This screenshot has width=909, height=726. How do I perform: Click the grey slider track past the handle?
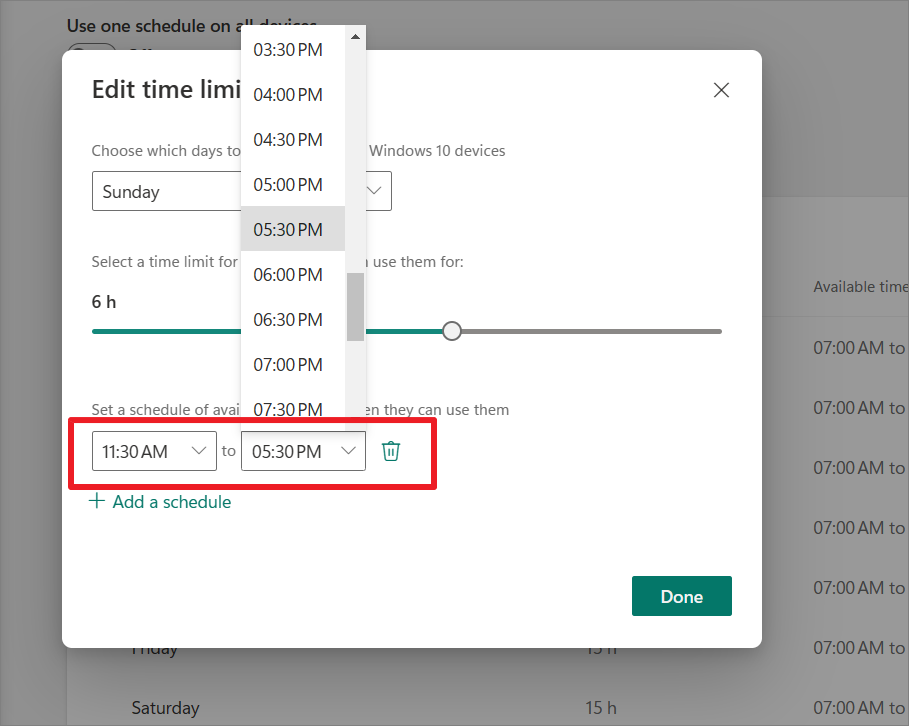(591, 332)
